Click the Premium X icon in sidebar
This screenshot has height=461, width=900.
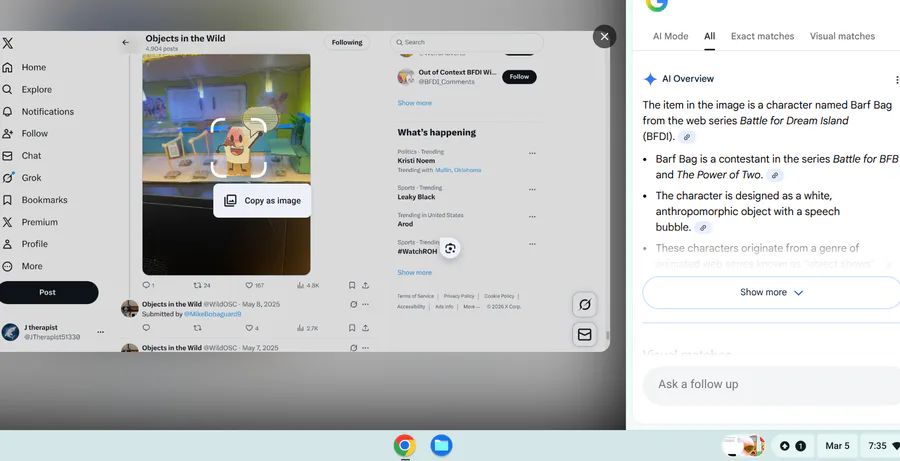pyautogui.click(x=7, y=222)
